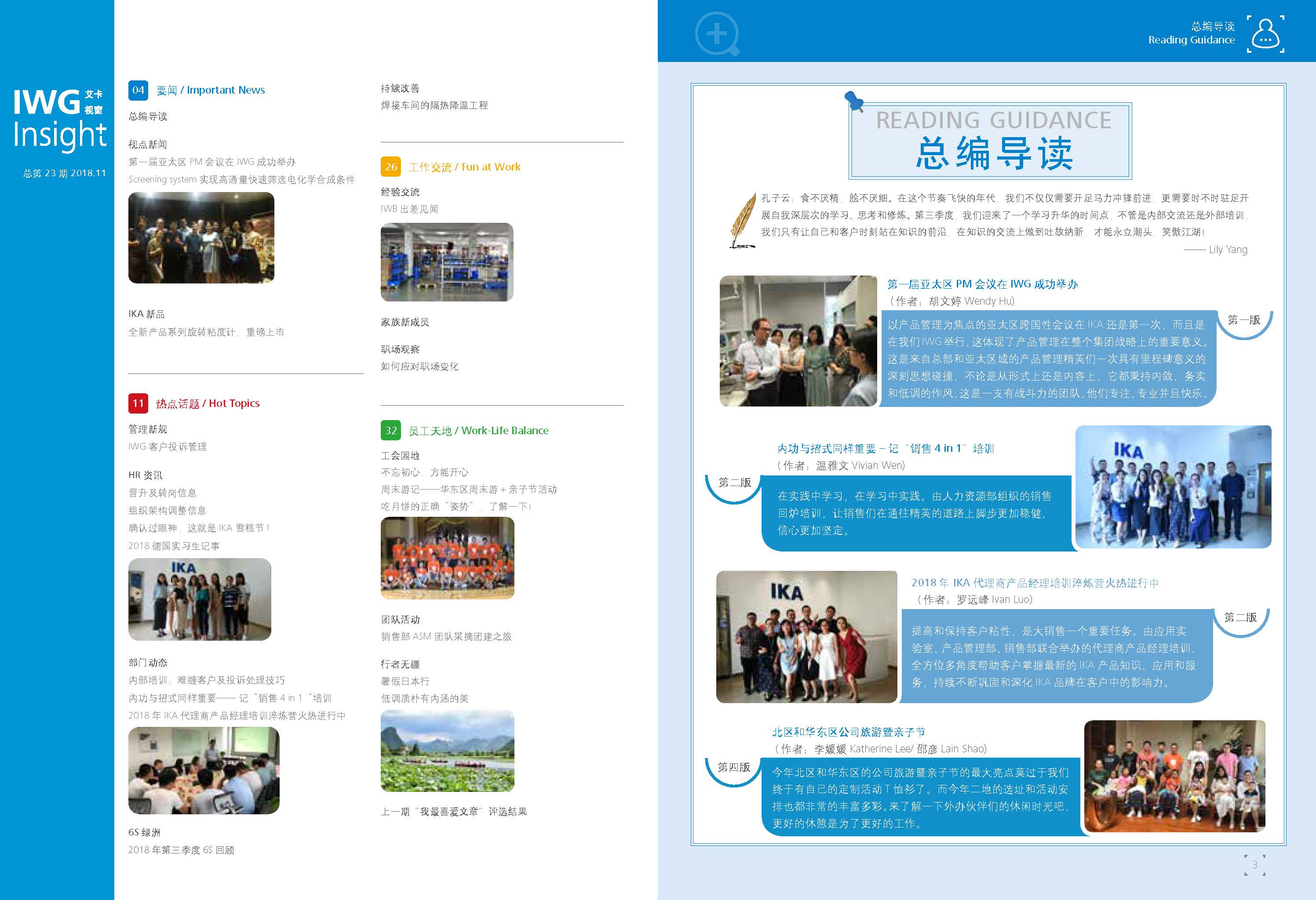Click the page number 3 marker

1255,865
